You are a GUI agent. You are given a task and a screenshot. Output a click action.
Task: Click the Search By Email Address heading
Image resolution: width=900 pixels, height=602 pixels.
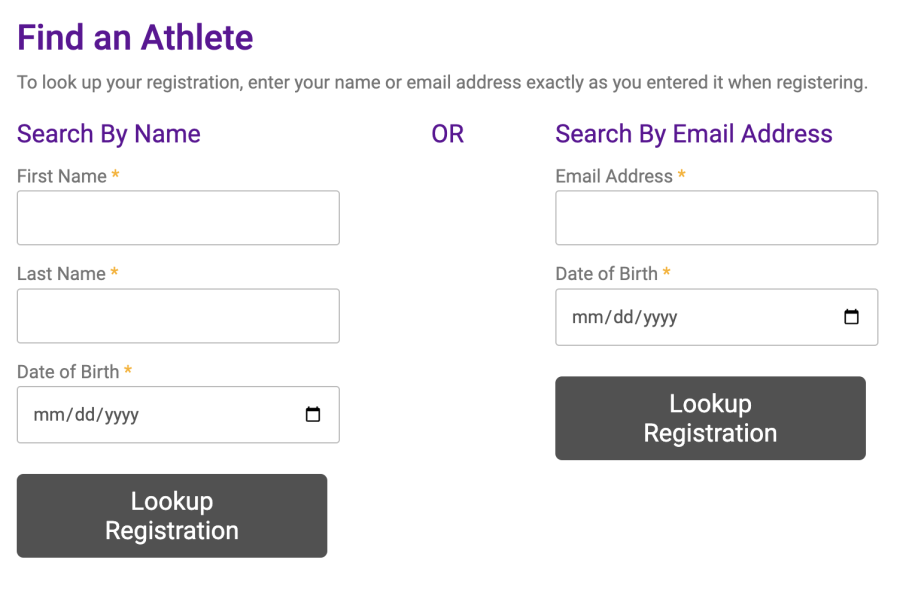click(x=694, y=134)
